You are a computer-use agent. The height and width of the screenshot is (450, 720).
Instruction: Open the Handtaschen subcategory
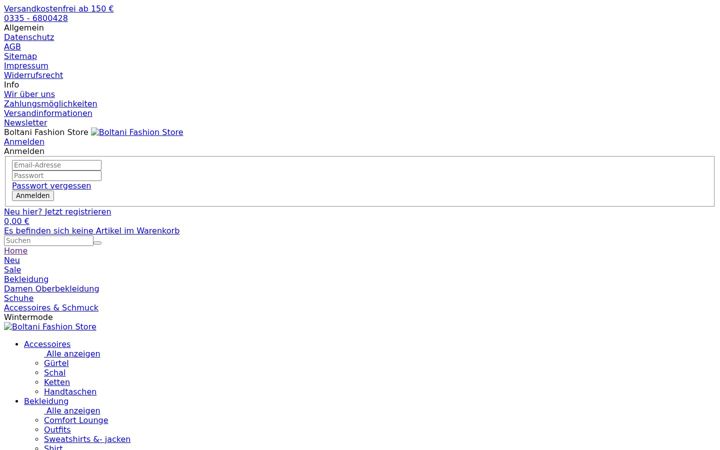click(x=70, y=392)
